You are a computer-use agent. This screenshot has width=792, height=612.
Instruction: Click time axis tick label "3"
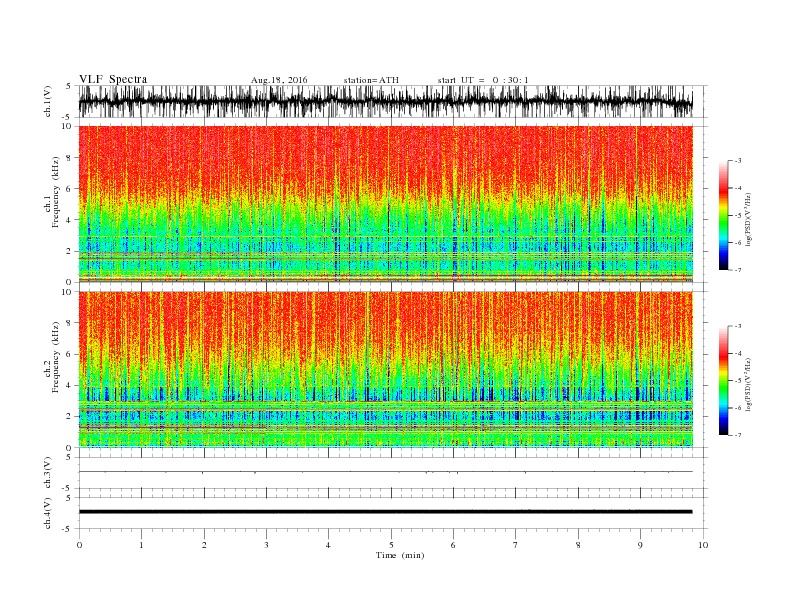coord(266,545)
